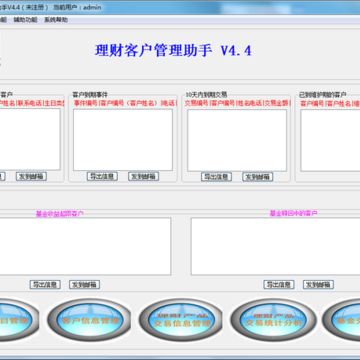Select the 已到维护期的客户 list box
This screenshot has height=360, width=360.
(x=330, y=140)
